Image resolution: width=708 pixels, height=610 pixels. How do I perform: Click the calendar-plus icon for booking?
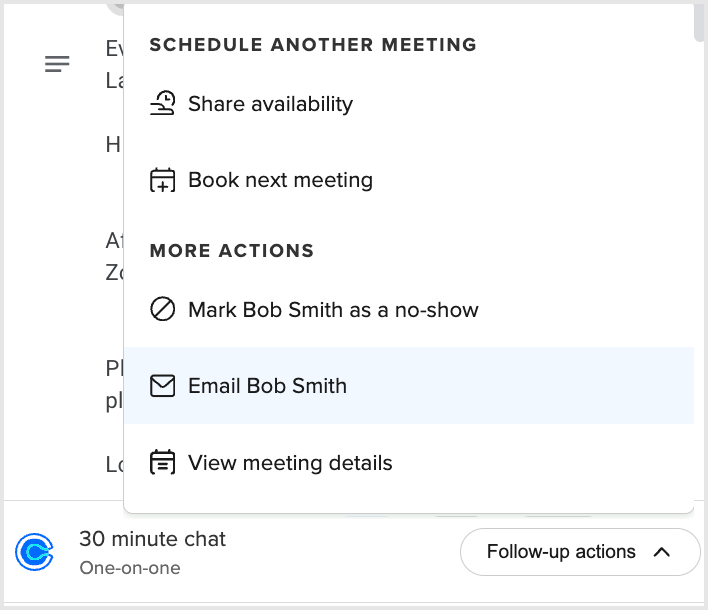(x=162, y=181)
